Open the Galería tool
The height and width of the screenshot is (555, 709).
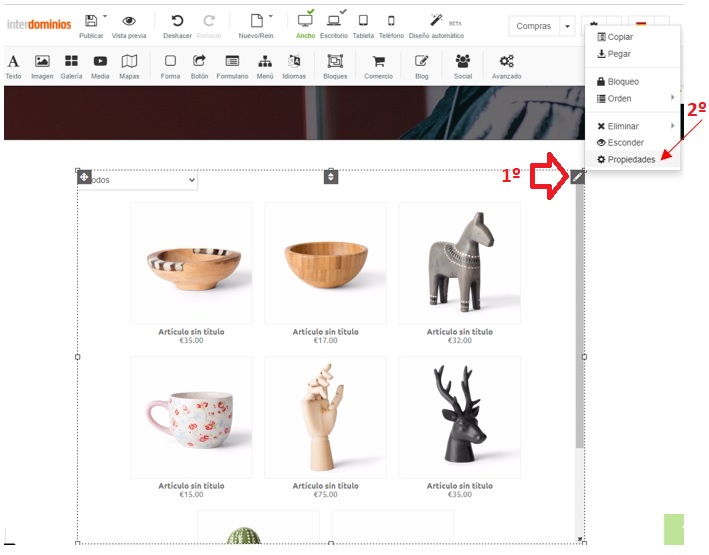[x=71, y=66]
